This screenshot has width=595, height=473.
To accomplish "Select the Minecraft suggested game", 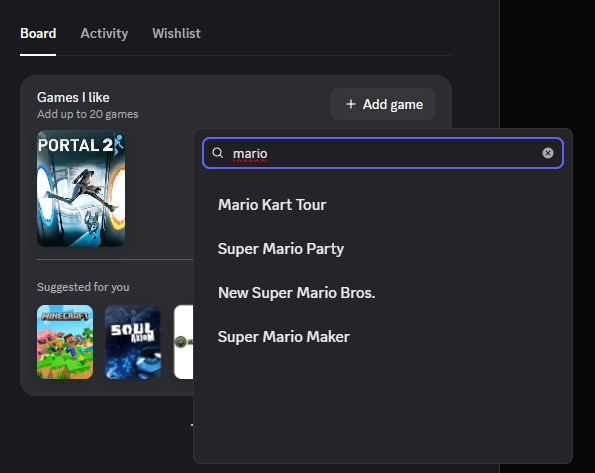I will point(65,342).
